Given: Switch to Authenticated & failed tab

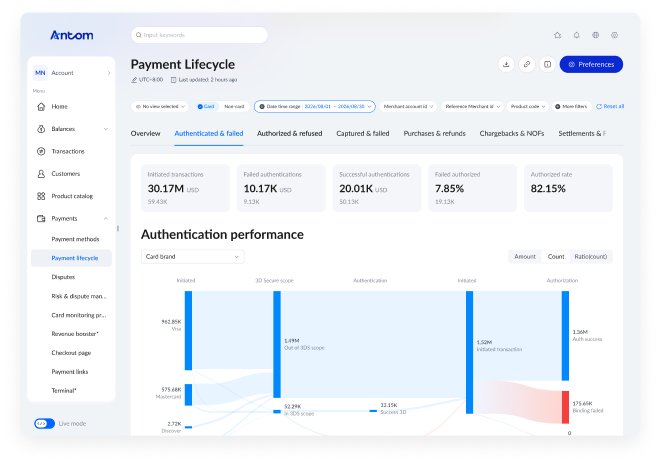Looking at the screenshot, I should coord(209,134).
